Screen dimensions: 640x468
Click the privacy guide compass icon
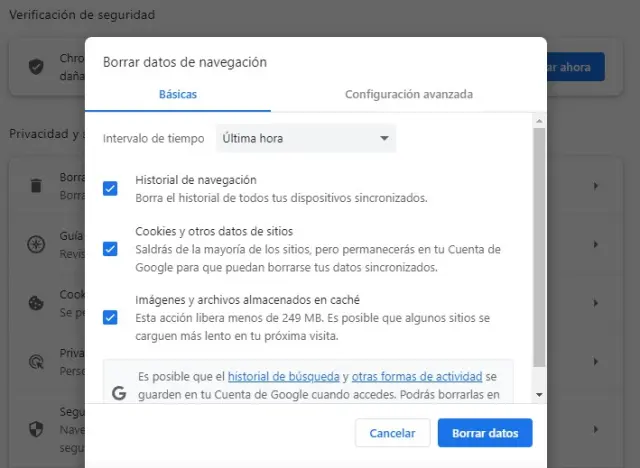(x=36, y=243)
